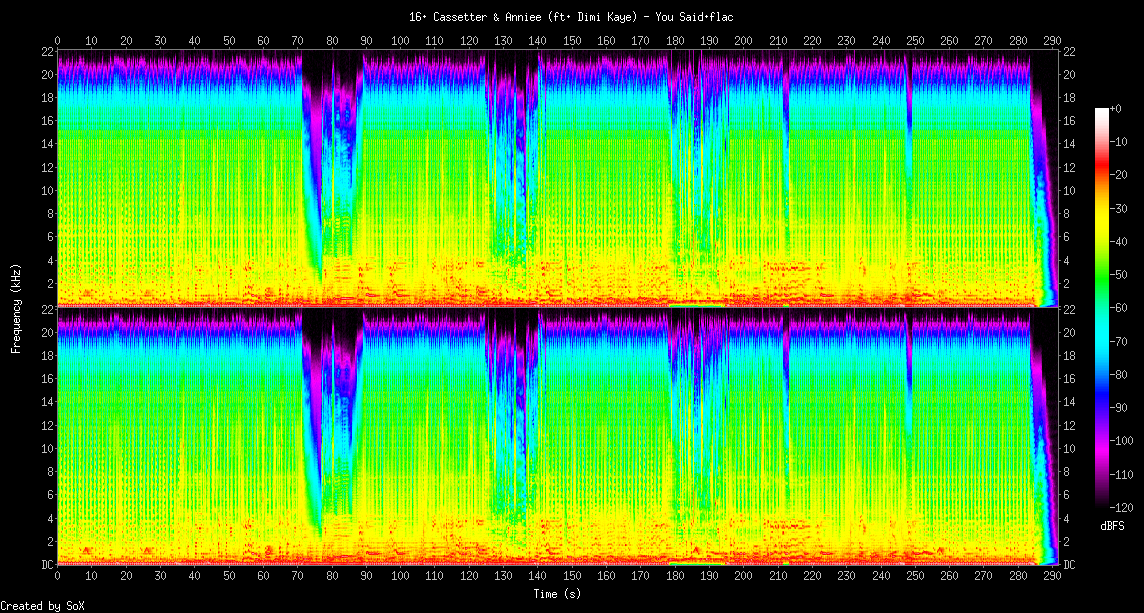The width and height of the screenshot is (1144, 613).
Task: Click the "-120" label on the color scale
Action: 1124,507
